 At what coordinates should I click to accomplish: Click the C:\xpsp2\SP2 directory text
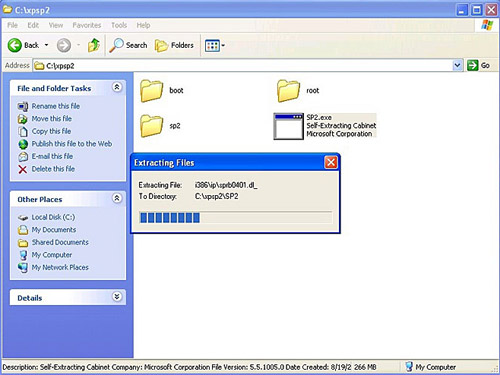click(x=217, y=196)
